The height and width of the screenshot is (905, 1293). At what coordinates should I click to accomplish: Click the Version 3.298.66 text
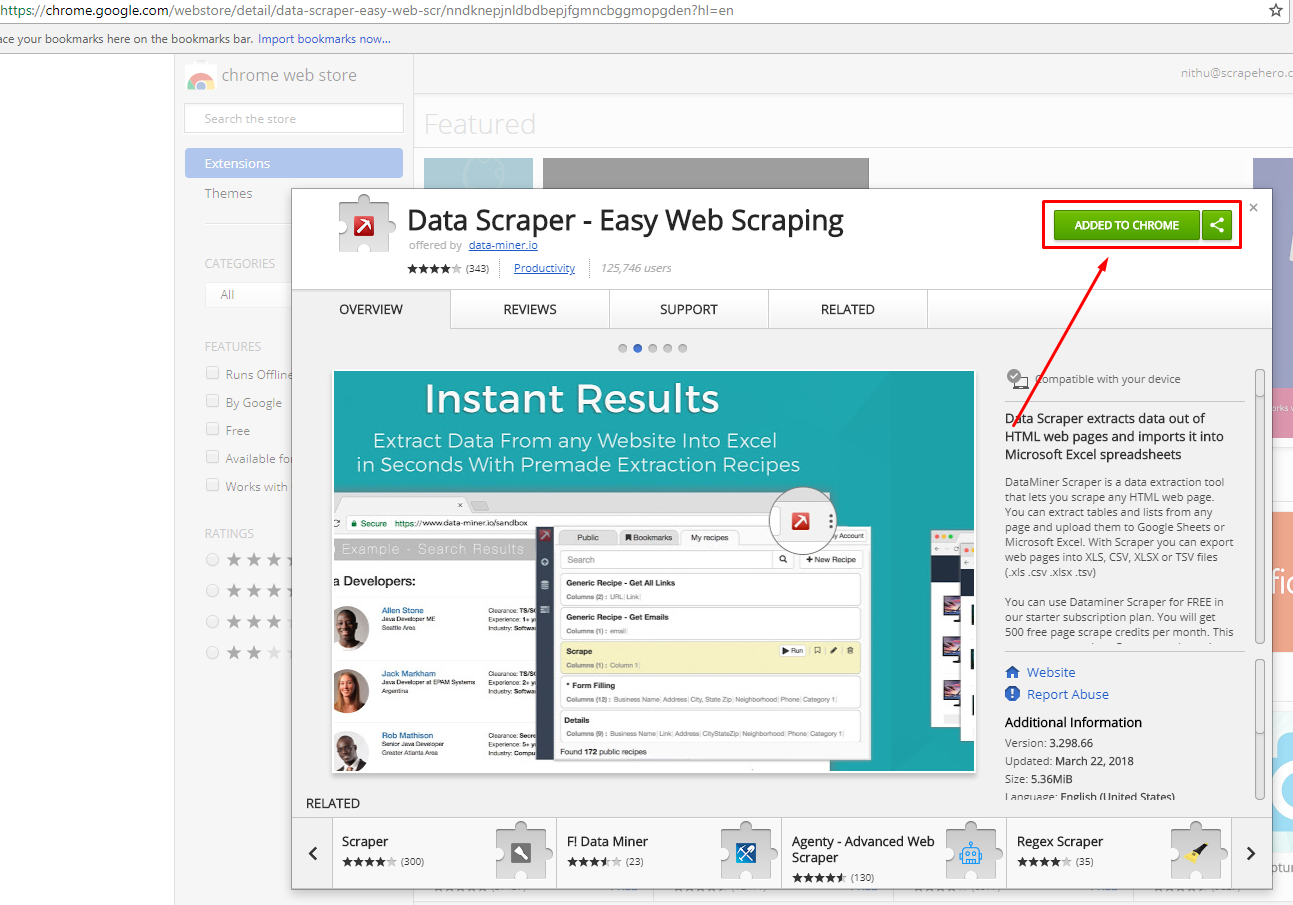click(1049, 743)
